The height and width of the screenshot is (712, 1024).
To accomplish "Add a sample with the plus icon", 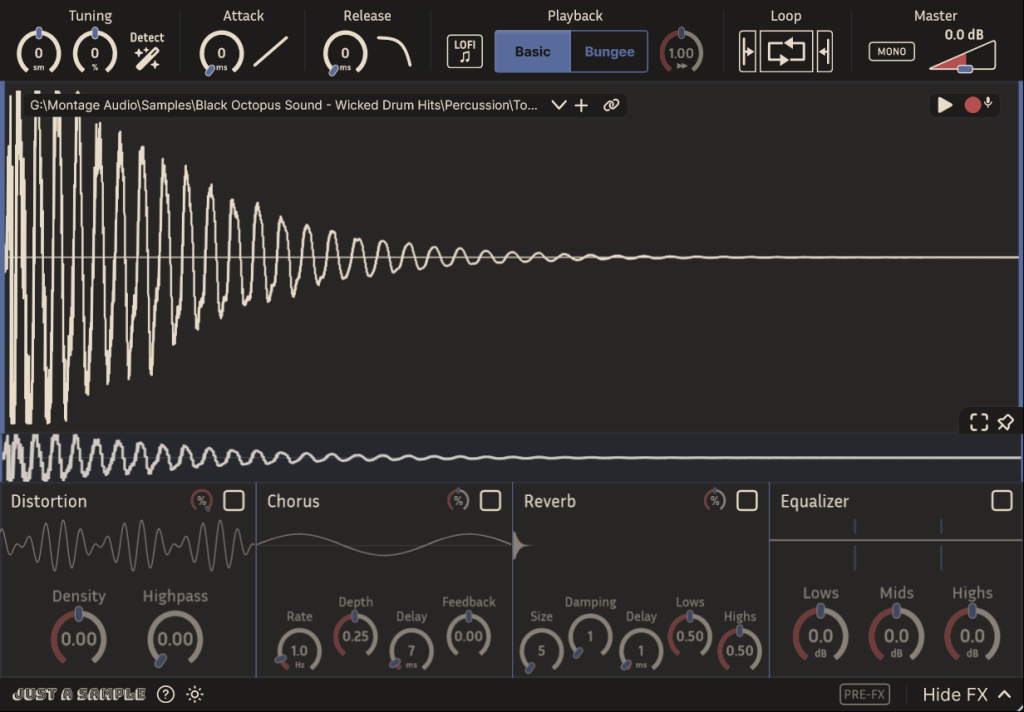I will [x=581, y=105].
